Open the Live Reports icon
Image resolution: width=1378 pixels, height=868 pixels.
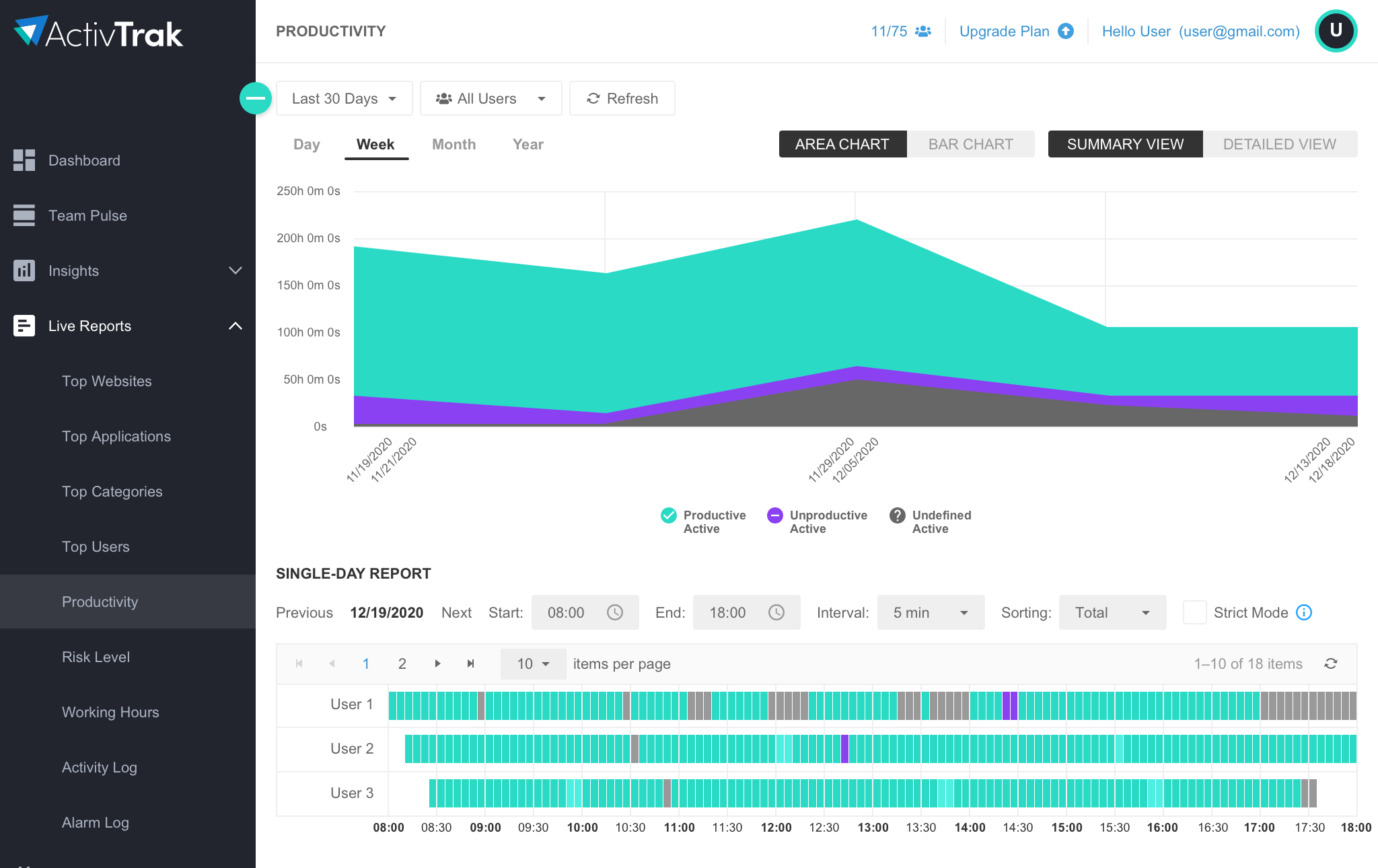[x=24, y=326]
